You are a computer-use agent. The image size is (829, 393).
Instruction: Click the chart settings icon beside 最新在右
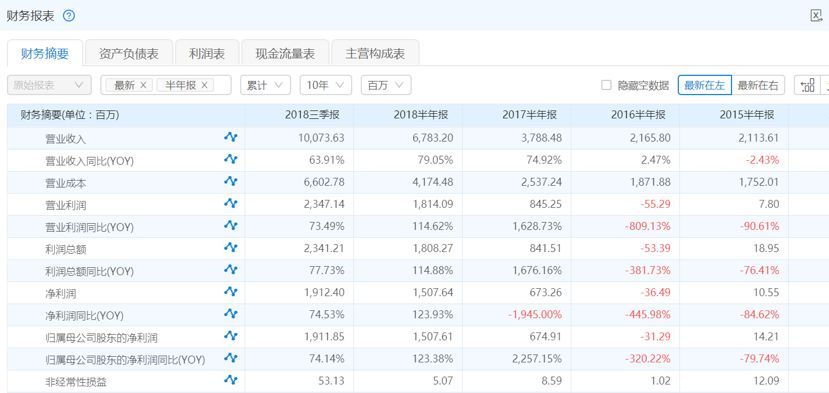807,85
